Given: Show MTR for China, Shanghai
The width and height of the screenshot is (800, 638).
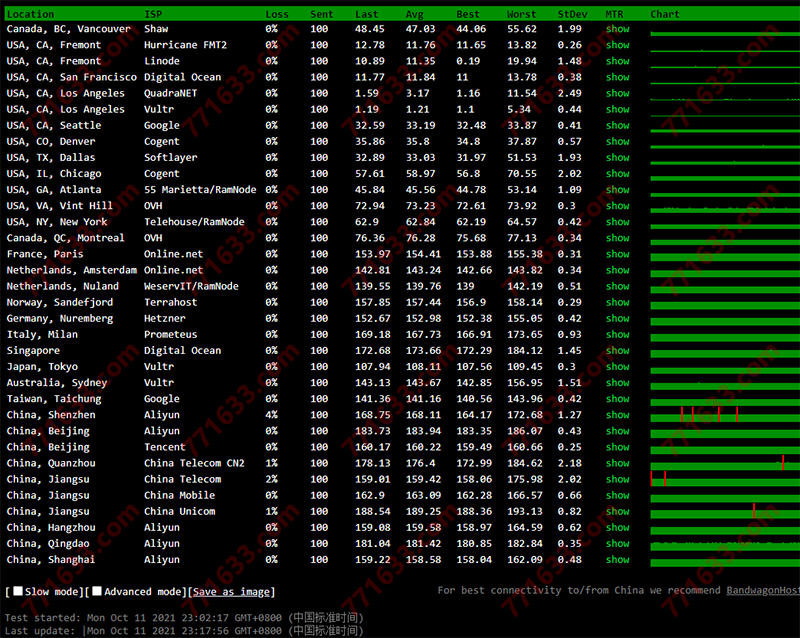Looking at the screenshot, I should [617, 559].
